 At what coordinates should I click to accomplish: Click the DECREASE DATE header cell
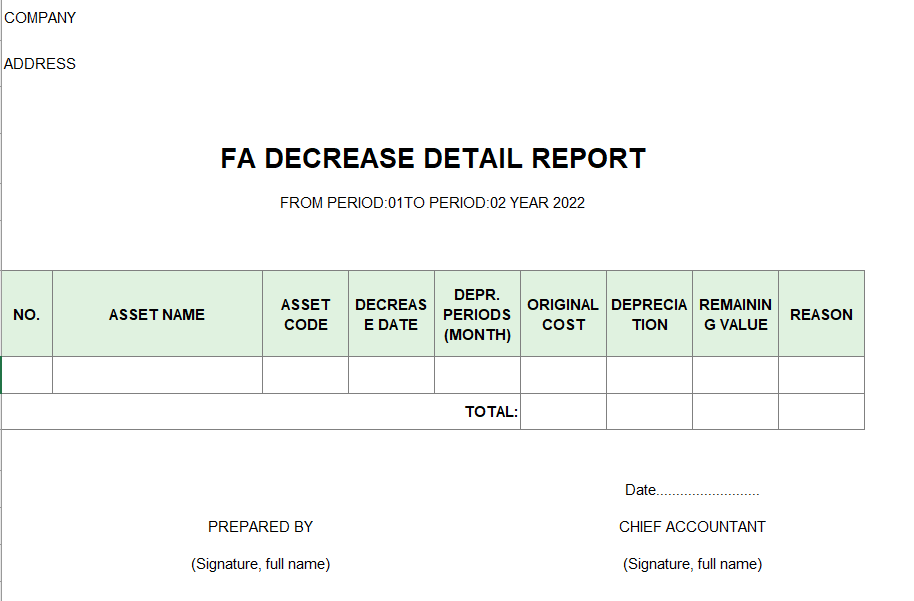(391, 314)
